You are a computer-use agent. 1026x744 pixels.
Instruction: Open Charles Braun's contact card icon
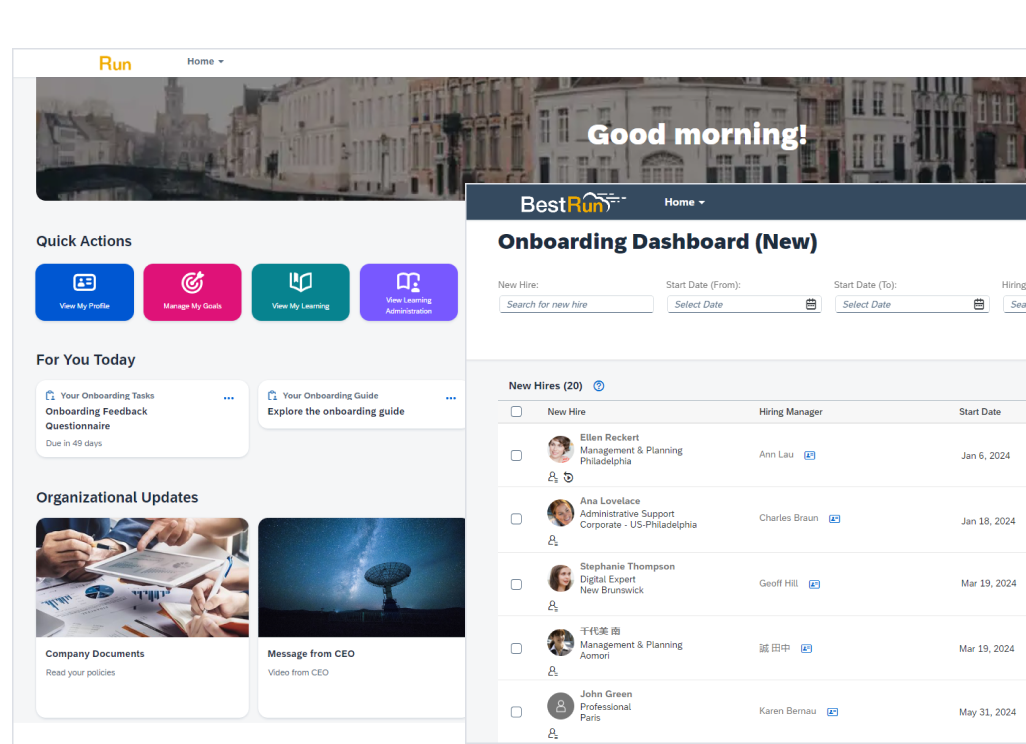tap(834, 519)
